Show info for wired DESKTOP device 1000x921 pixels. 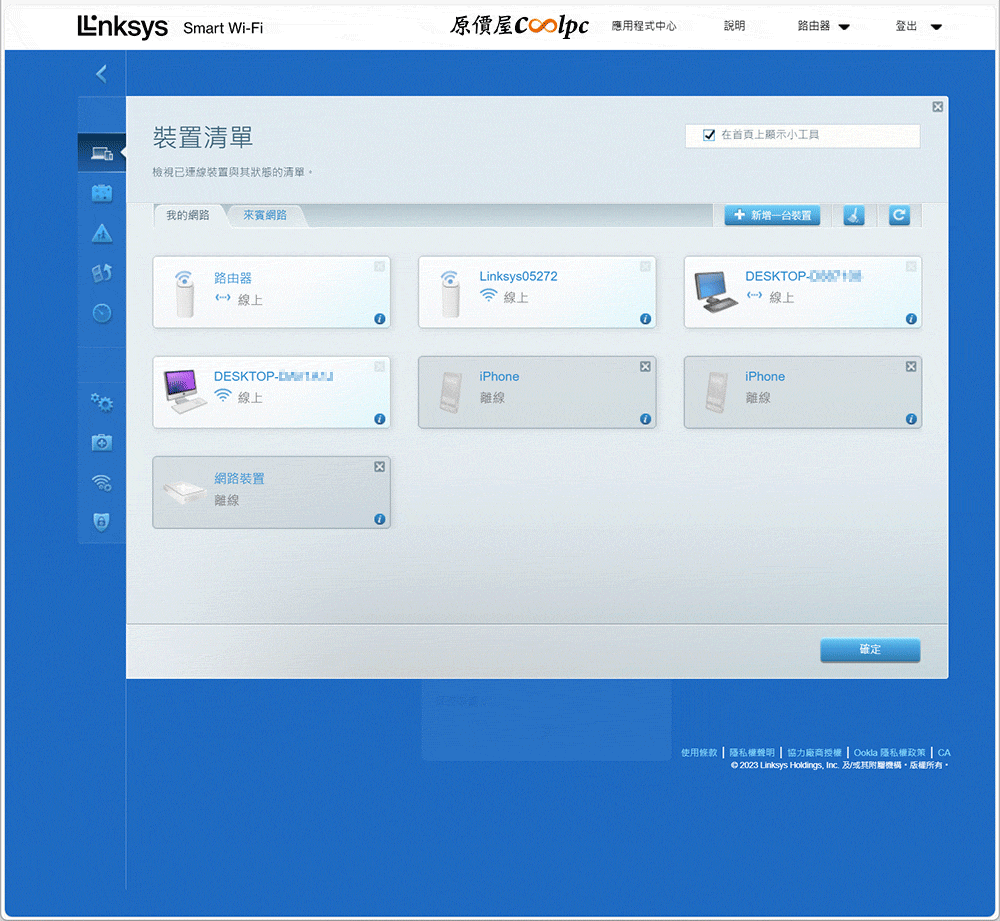pos(911,319)
